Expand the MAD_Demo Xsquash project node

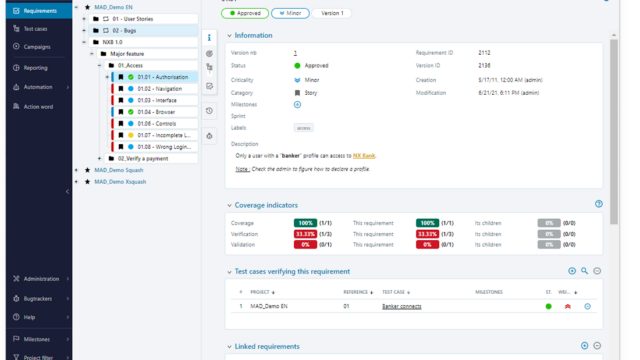click(x=76, y=182)
